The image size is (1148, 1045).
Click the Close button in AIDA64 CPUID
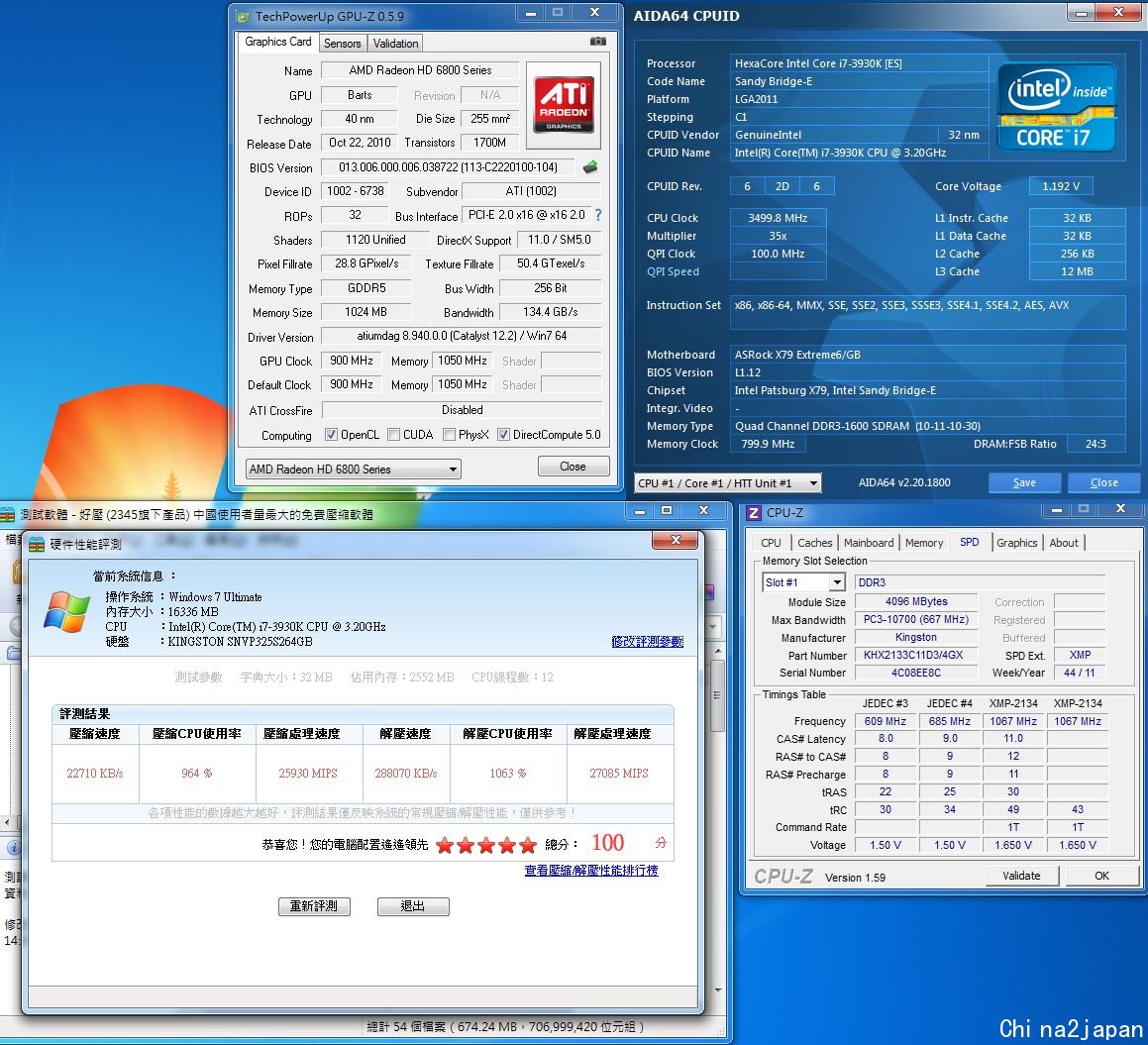(x=1104, y=482)
